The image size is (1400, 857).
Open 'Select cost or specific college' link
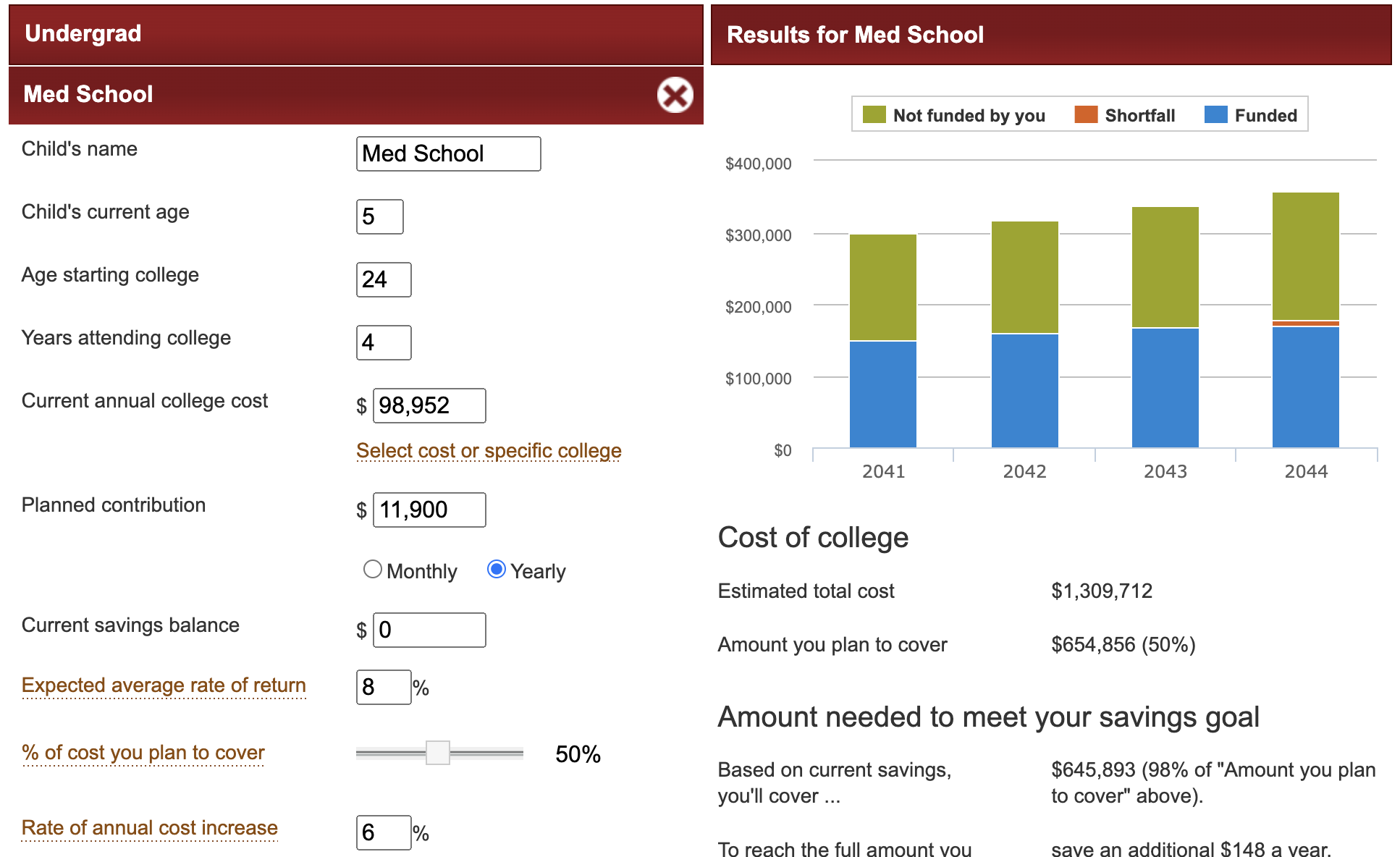point(489,450)
